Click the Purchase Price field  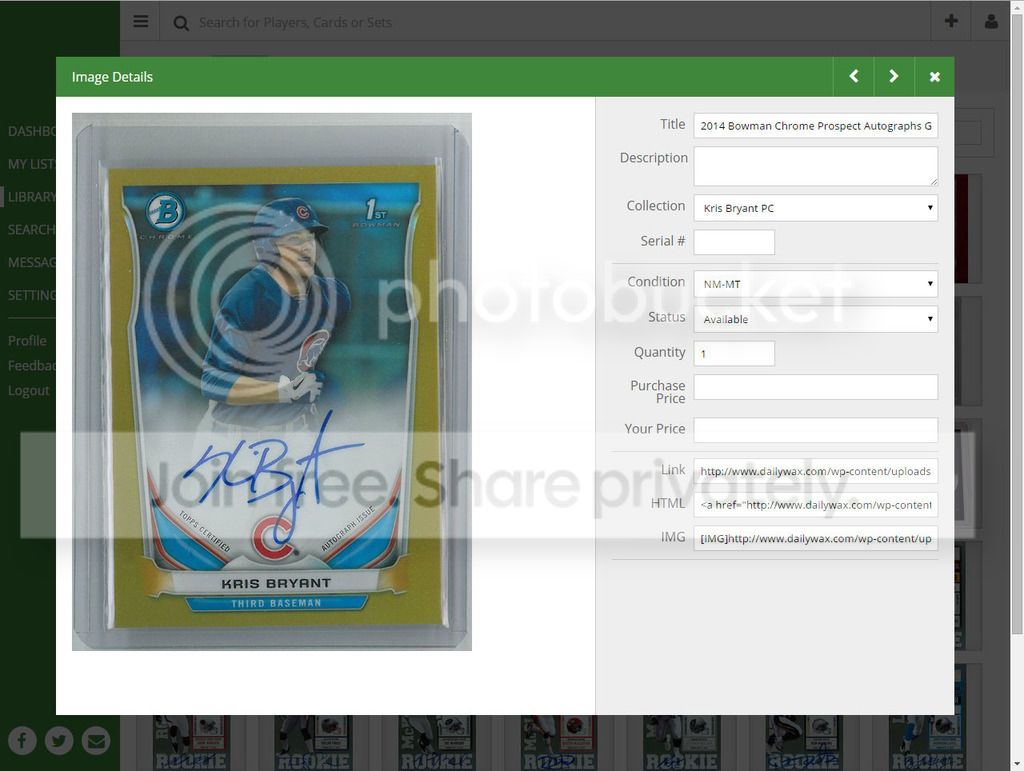point(816,387)
